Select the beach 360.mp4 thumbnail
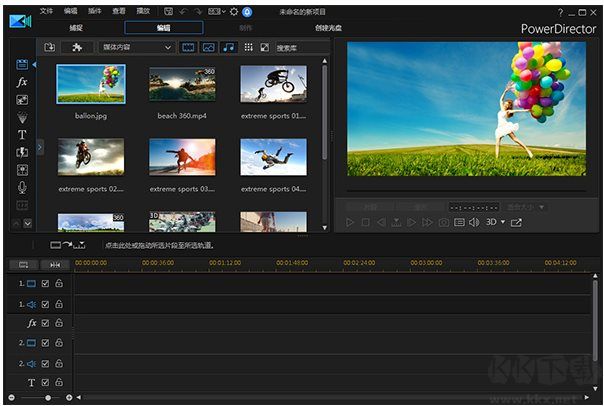This screenshot has height=406, width=604. coord(182,86)
